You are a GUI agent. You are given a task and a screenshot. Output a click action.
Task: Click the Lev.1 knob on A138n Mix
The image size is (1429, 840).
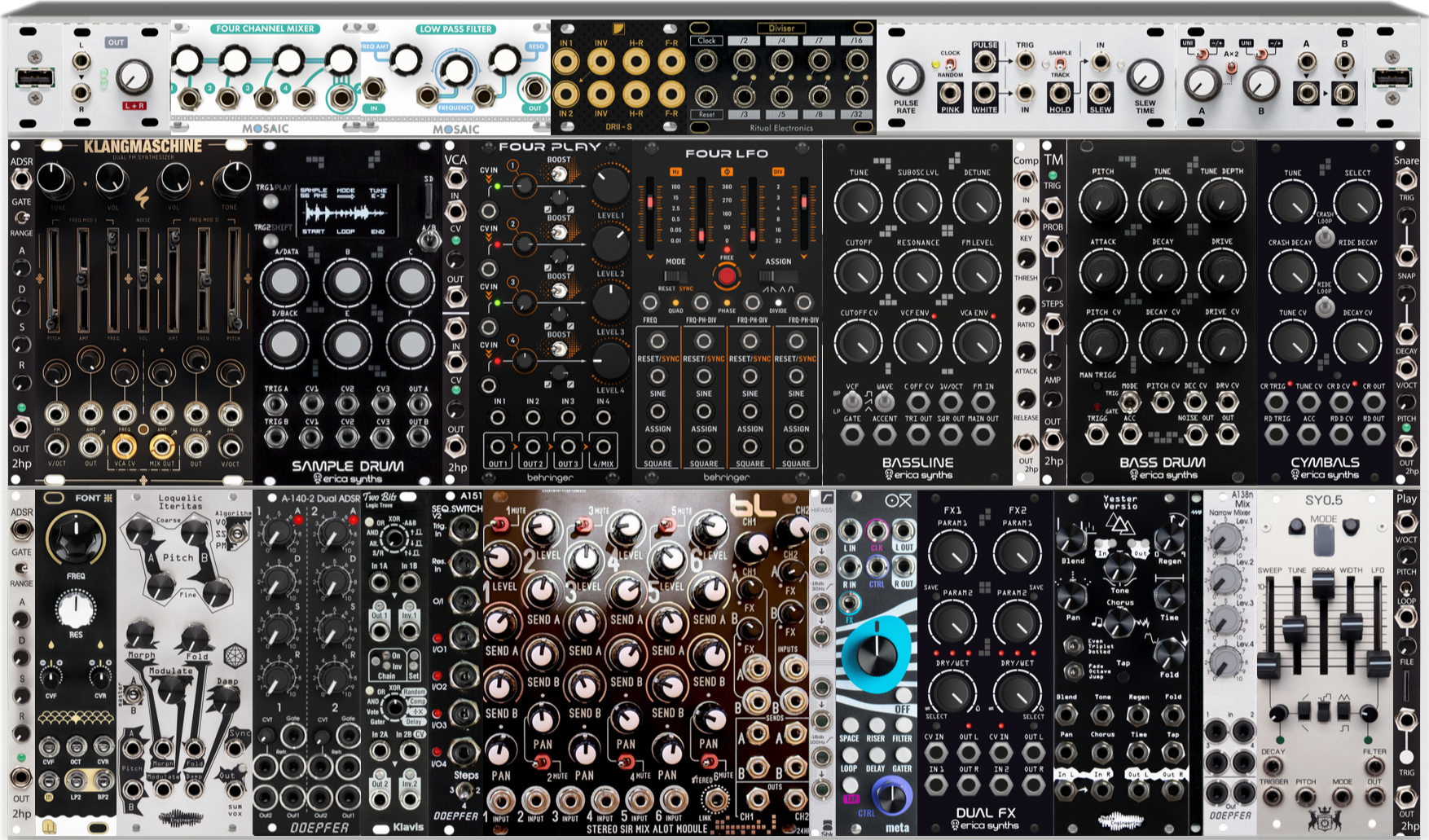coord(1223,539)
